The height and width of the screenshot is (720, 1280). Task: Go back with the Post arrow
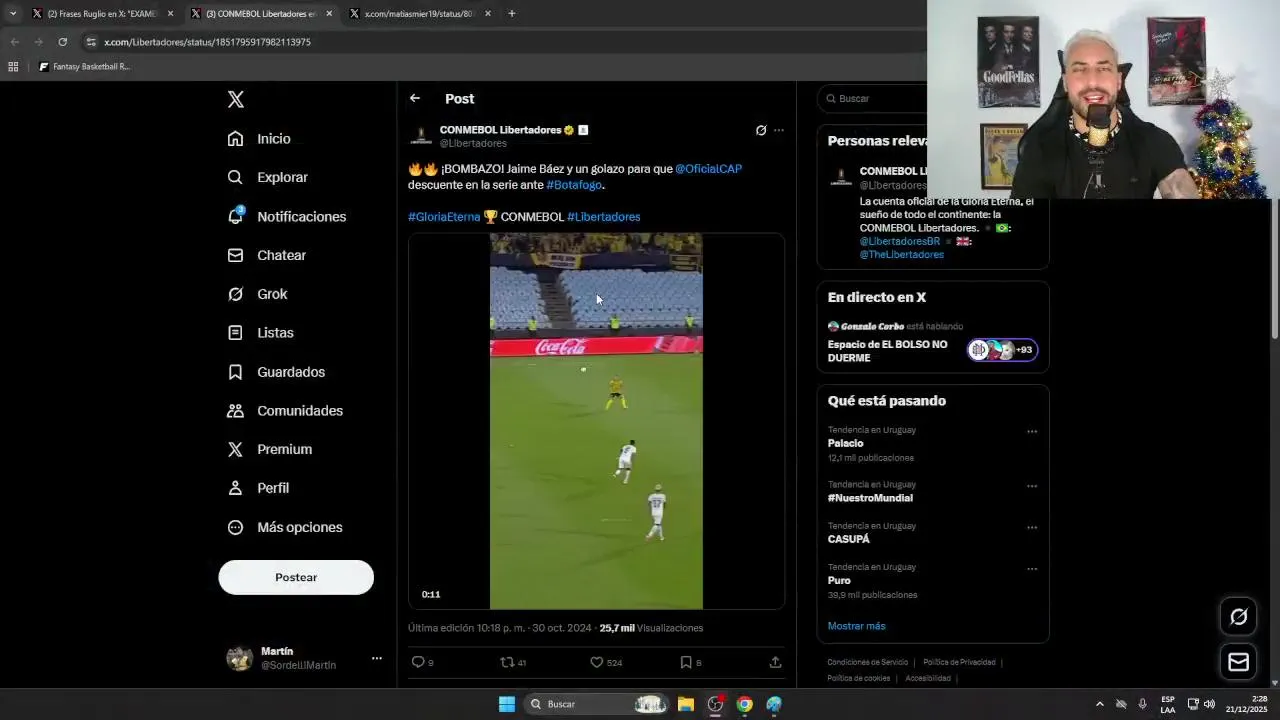(415, 98)
